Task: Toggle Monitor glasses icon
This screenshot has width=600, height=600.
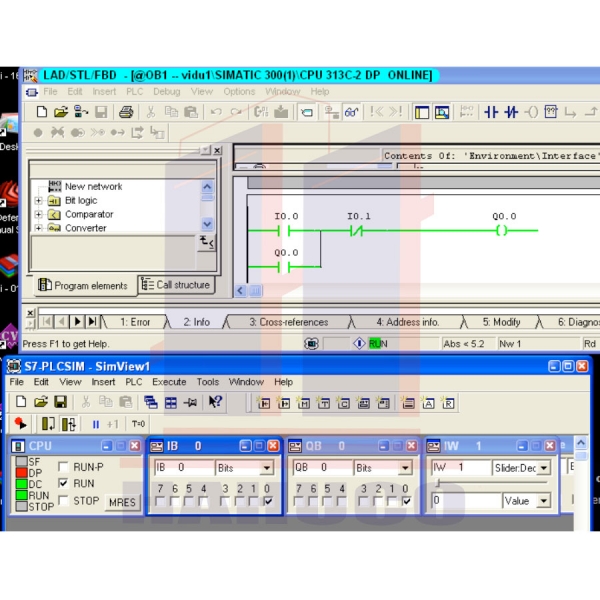Action: pyautogui.click(x=352, y=112)
